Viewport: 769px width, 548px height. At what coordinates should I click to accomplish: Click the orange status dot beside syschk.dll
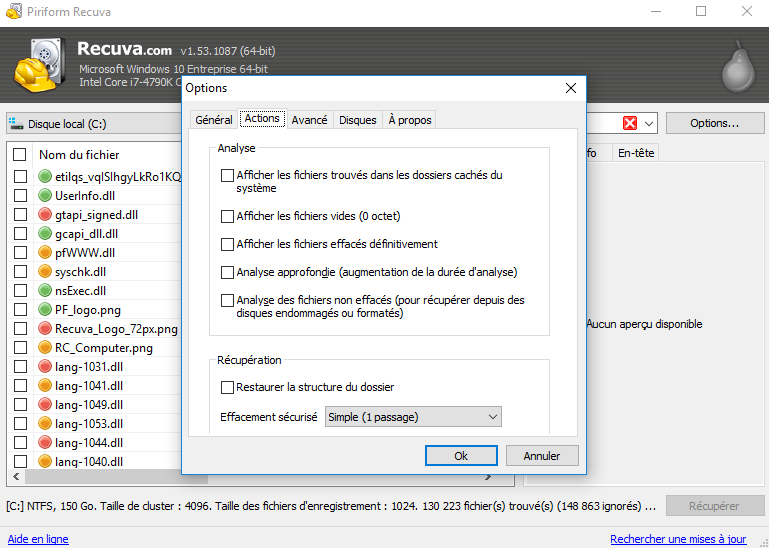pos(45,271)
